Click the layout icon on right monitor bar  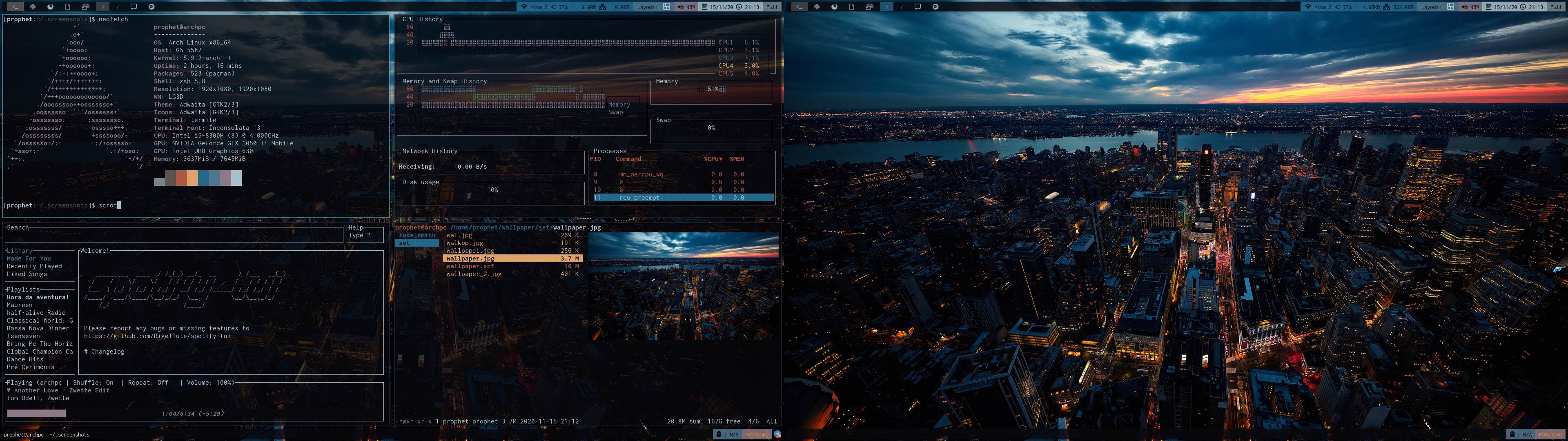point(1450,7)
